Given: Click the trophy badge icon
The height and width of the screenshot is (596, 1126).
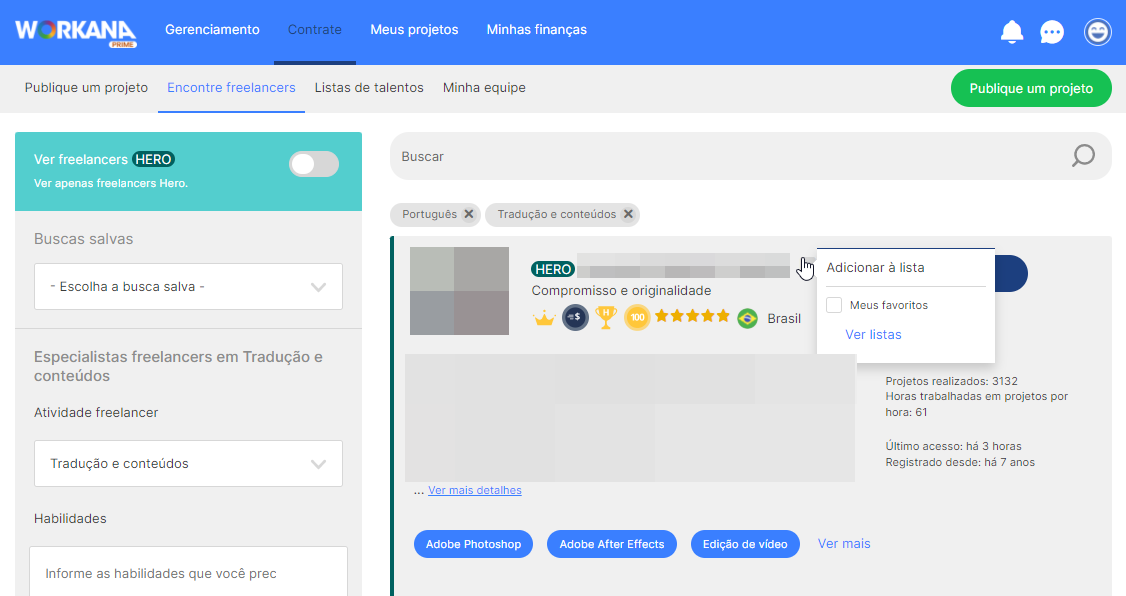Looking at the screenshot, I should click(x=606, y=317).
